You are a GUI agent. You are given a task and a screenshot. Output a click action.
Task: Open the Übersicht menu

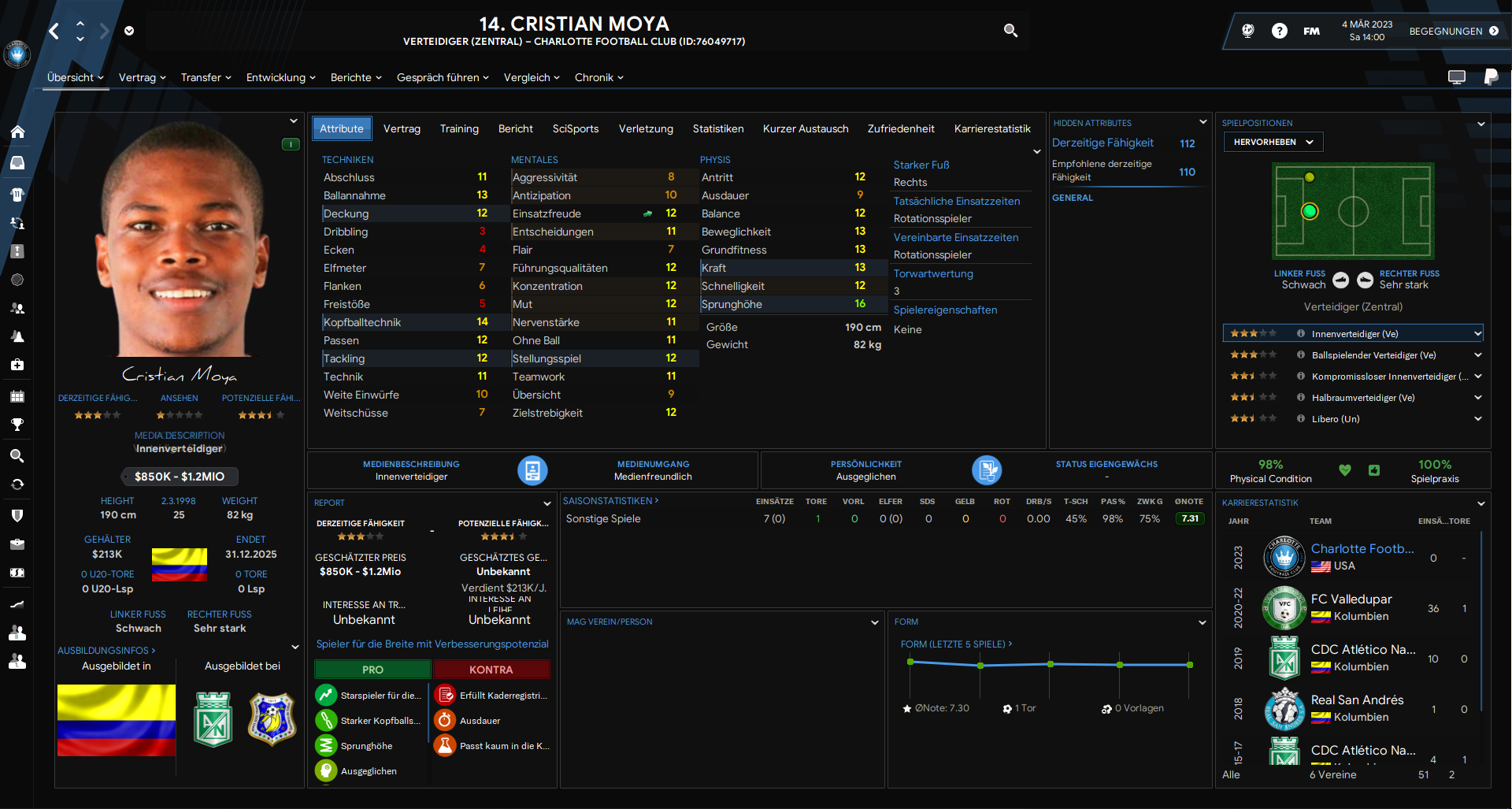[75, 77]
